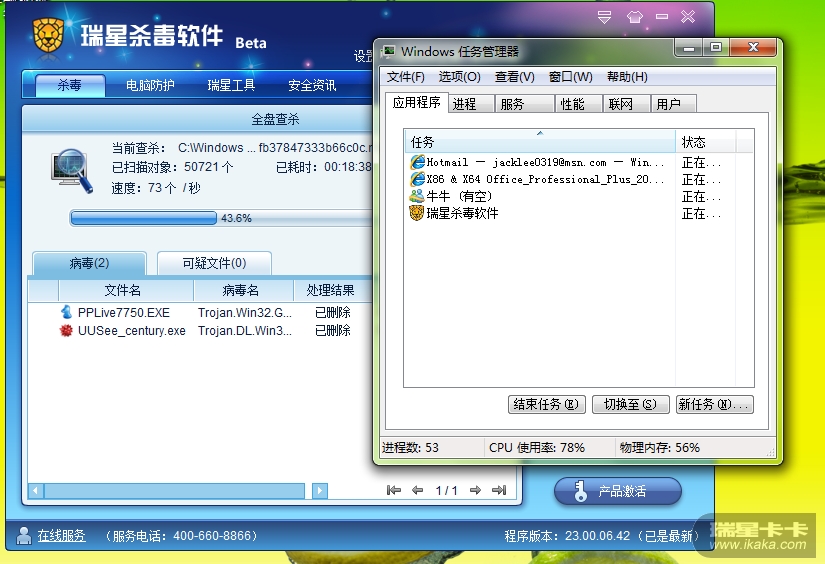Open the 在线服务 link

click(x=61, y=536)
